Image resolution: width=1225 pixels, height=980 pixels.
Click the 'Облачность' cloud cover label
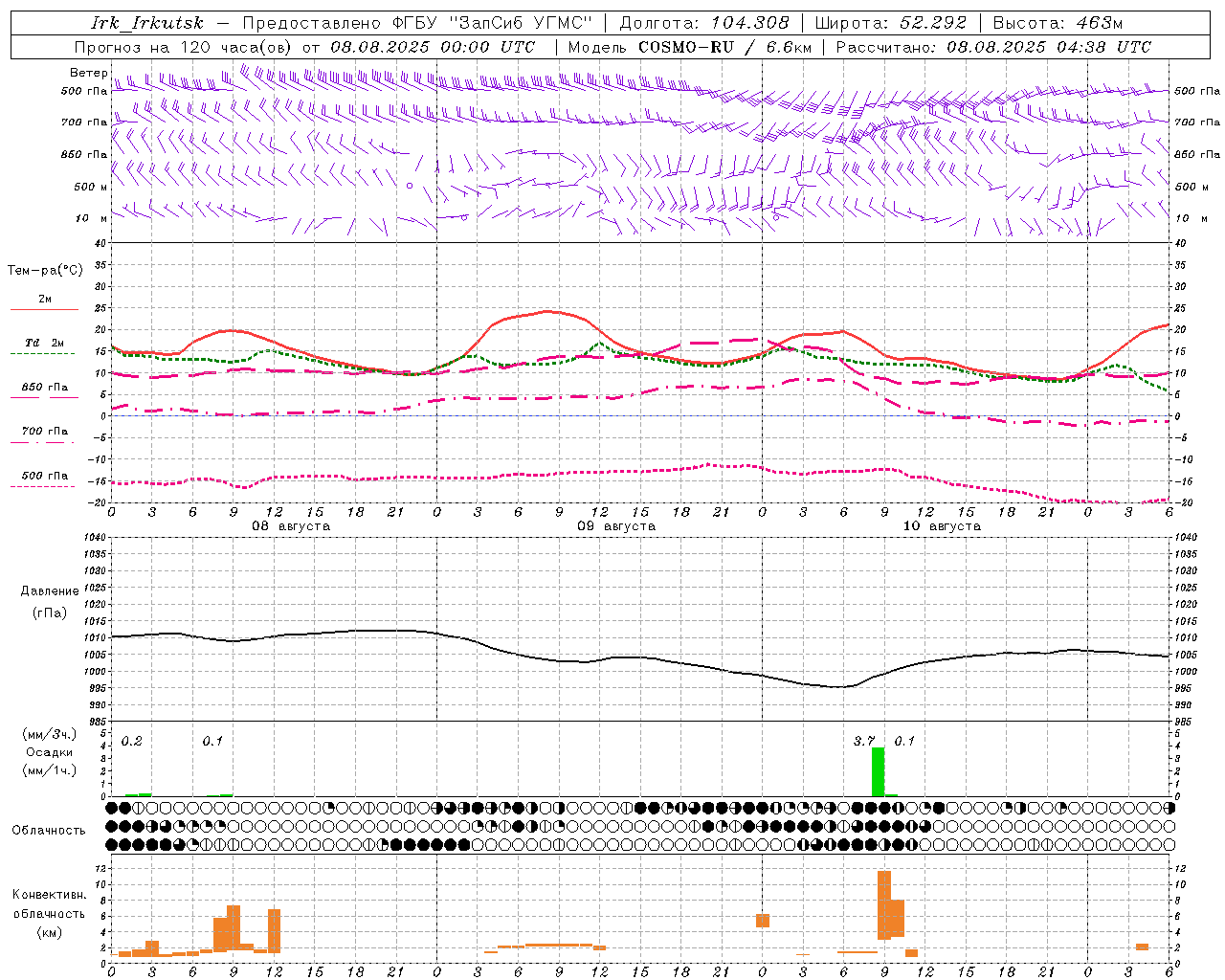pyautogui.click(x=49, y=831)
